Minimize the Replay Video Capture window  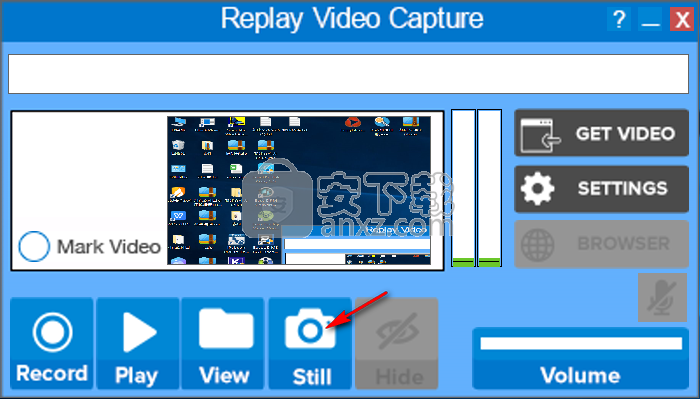650,20
